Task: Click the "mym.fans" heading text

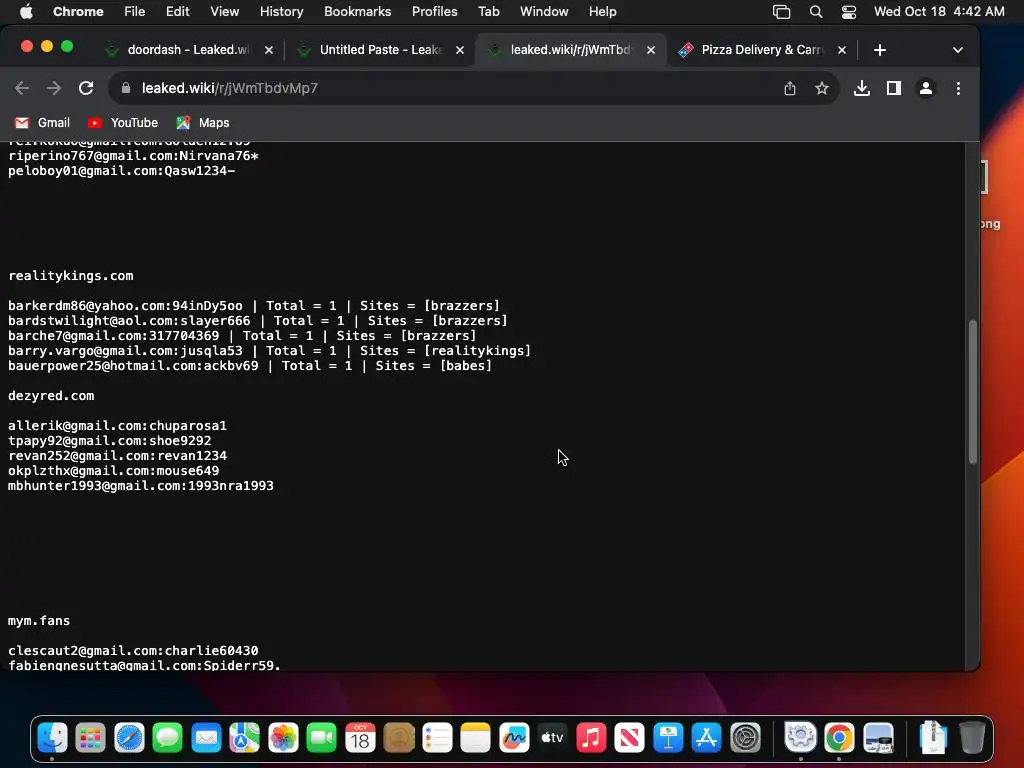Action: tap(39, 621)
